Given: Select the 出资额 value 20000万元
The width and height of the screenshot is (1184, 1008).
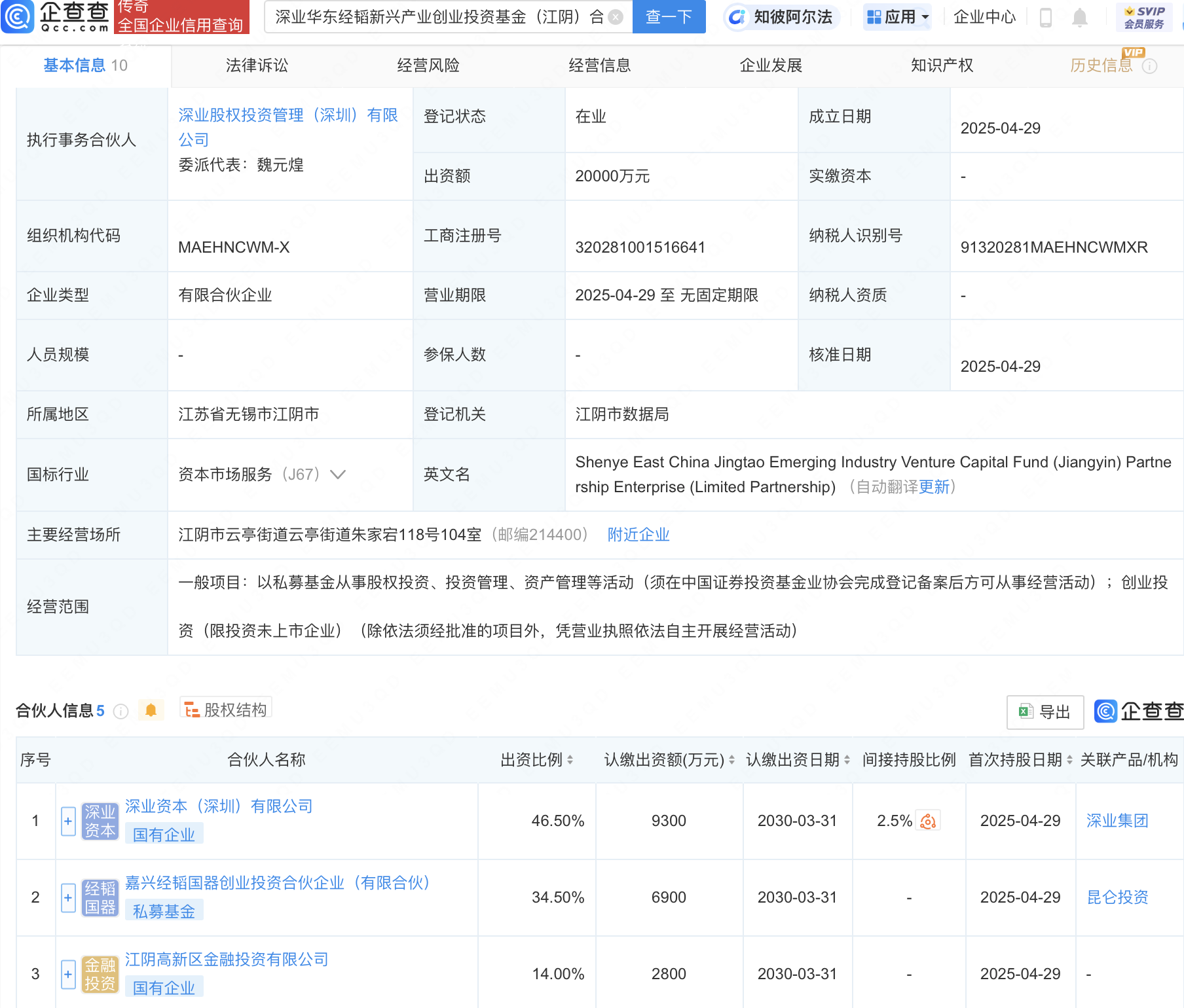Looking at the screenshot, I should tap(612, 176).
